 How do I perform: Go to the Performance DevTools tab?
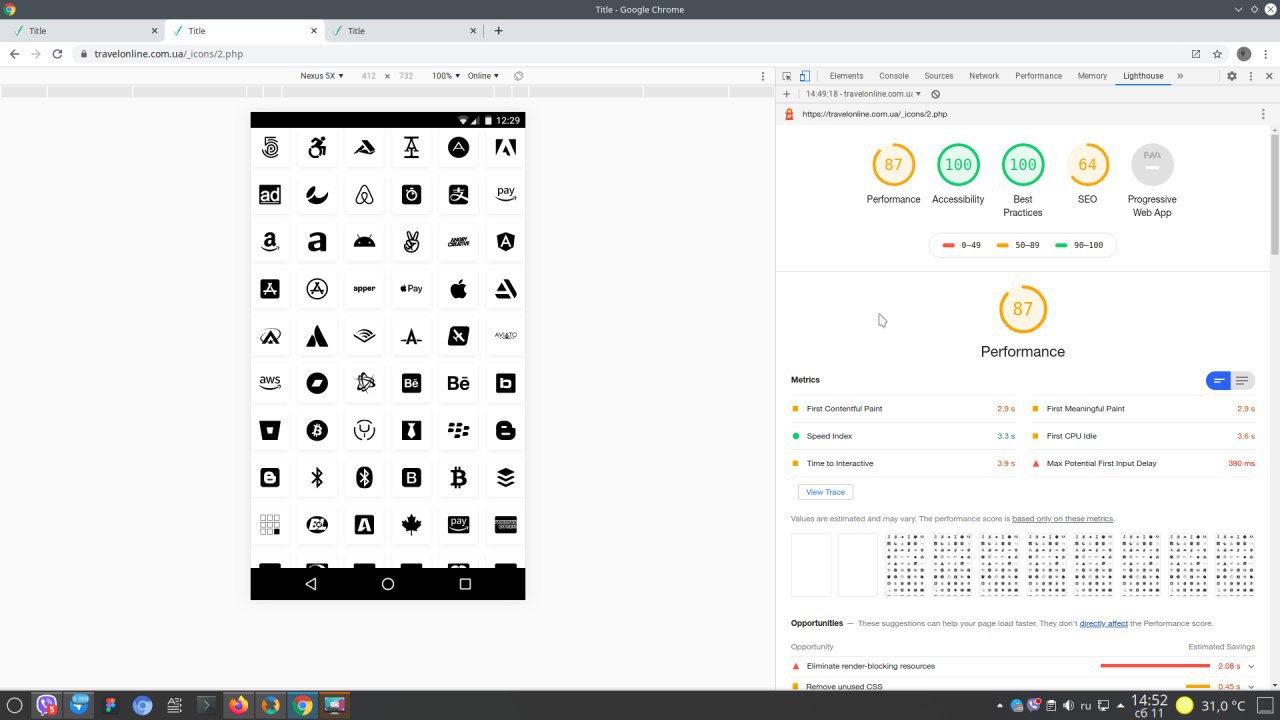[1038, 76]
